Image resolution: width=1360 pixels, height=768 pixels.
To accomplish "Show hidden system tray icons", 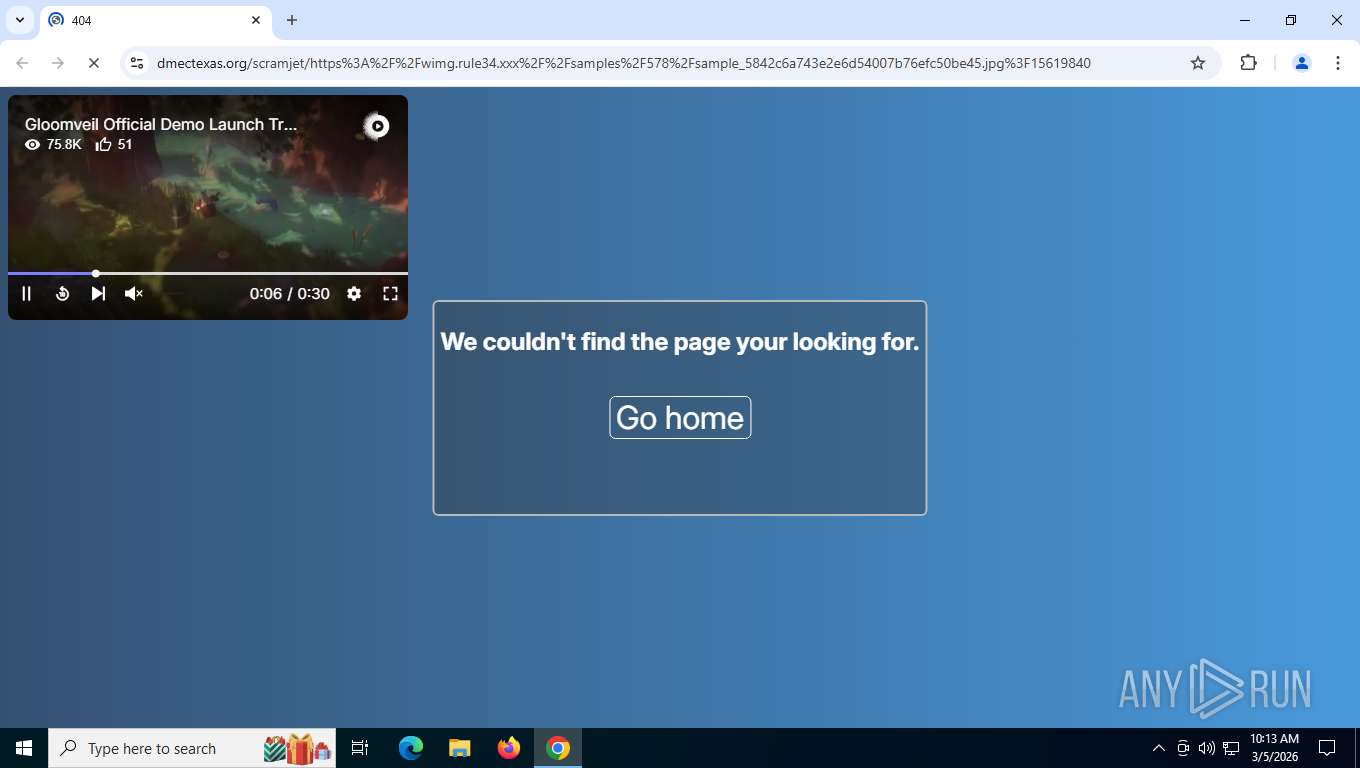I will click(1159, 748).
